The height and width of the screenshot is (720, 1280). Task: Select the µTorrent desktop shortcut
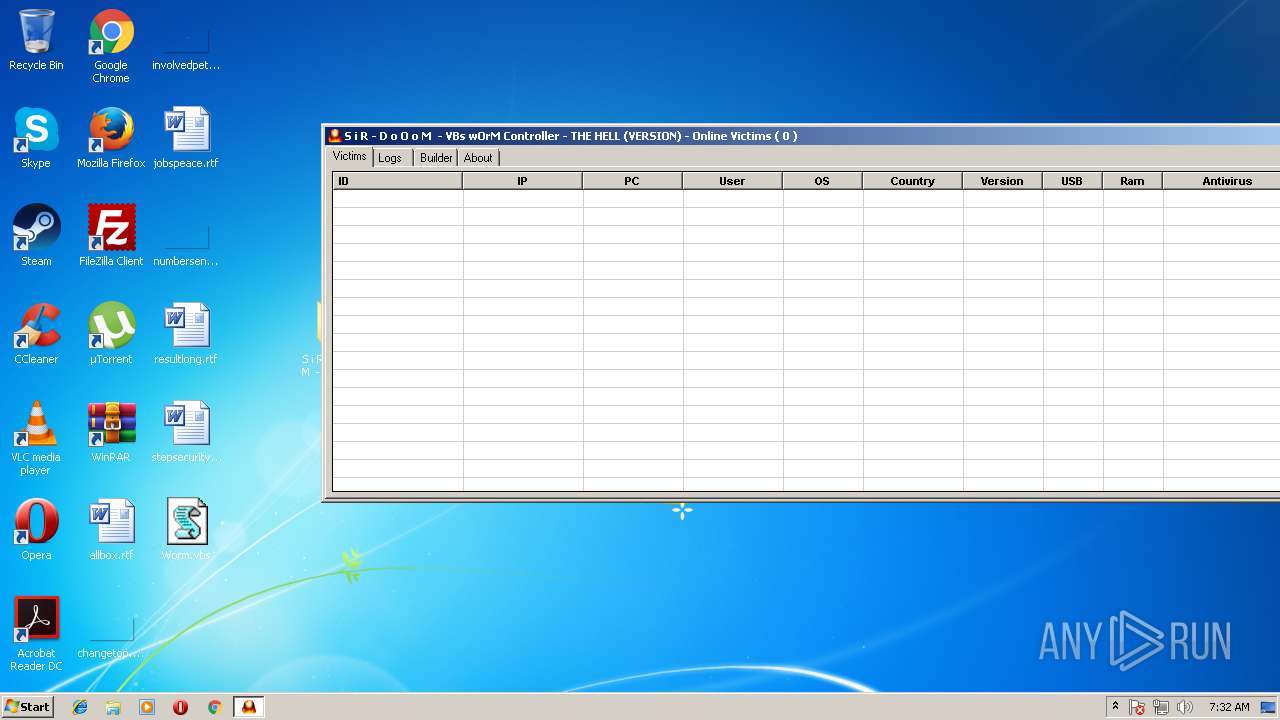111,334
